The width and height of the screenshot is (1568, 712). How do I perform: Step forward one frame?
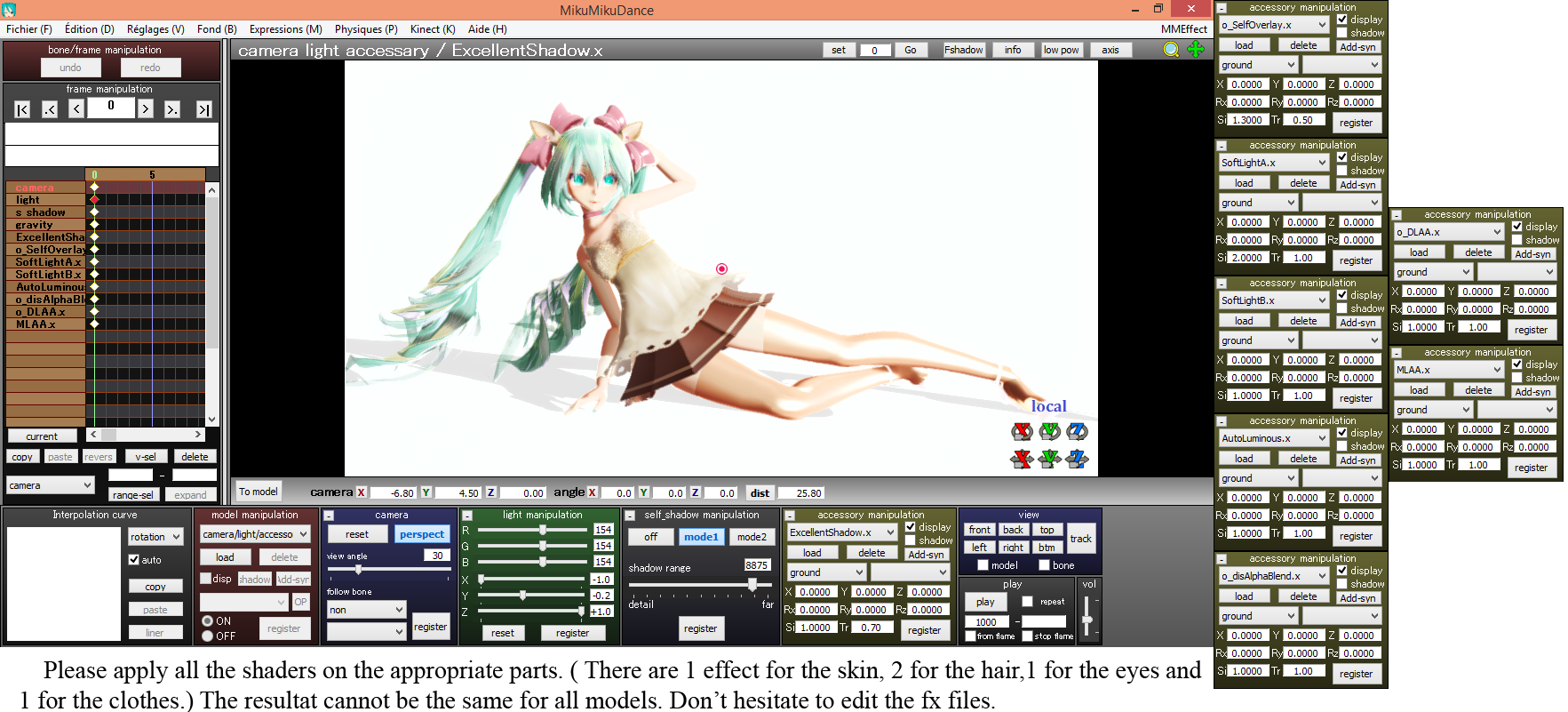coord(146,108)
